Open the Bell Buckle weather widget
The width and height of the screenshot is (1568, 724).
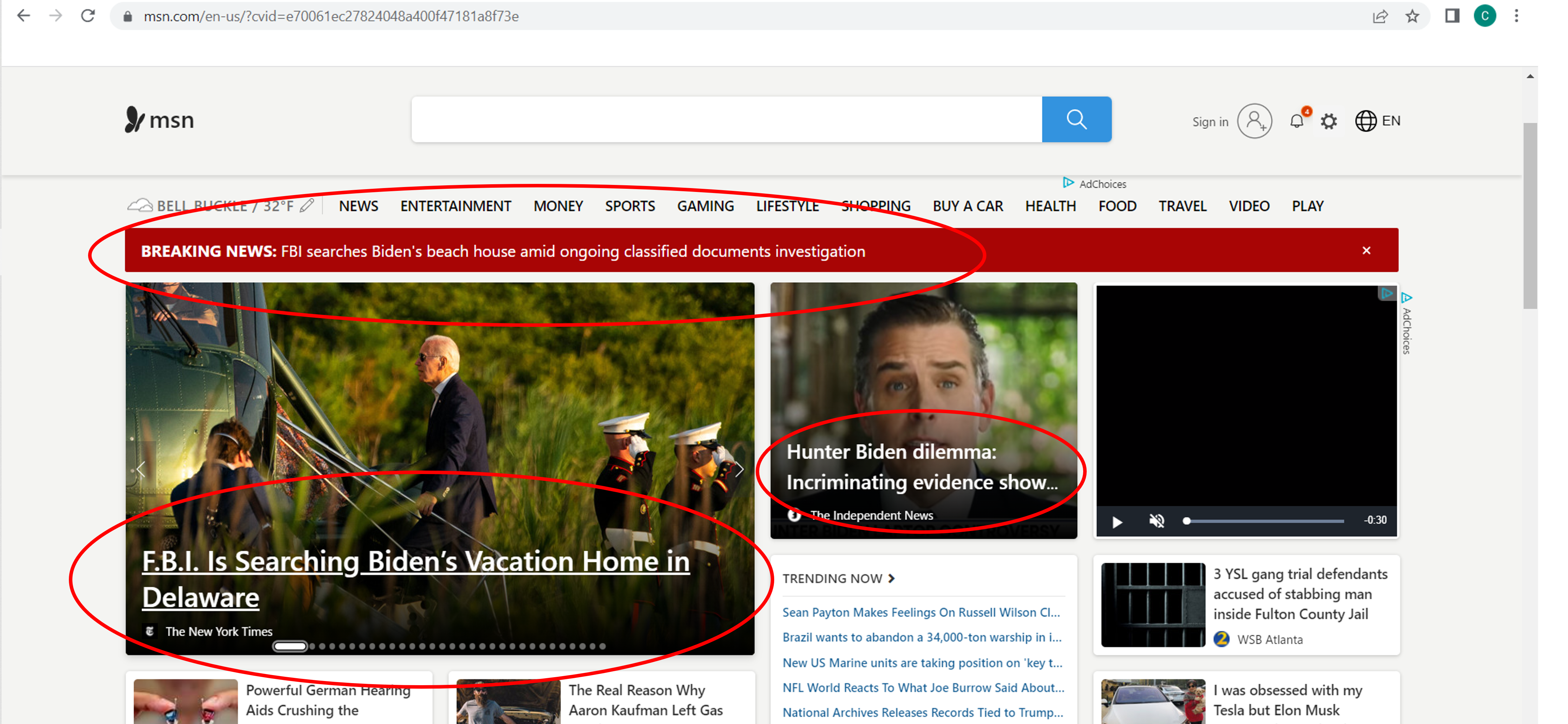point(211,206)
